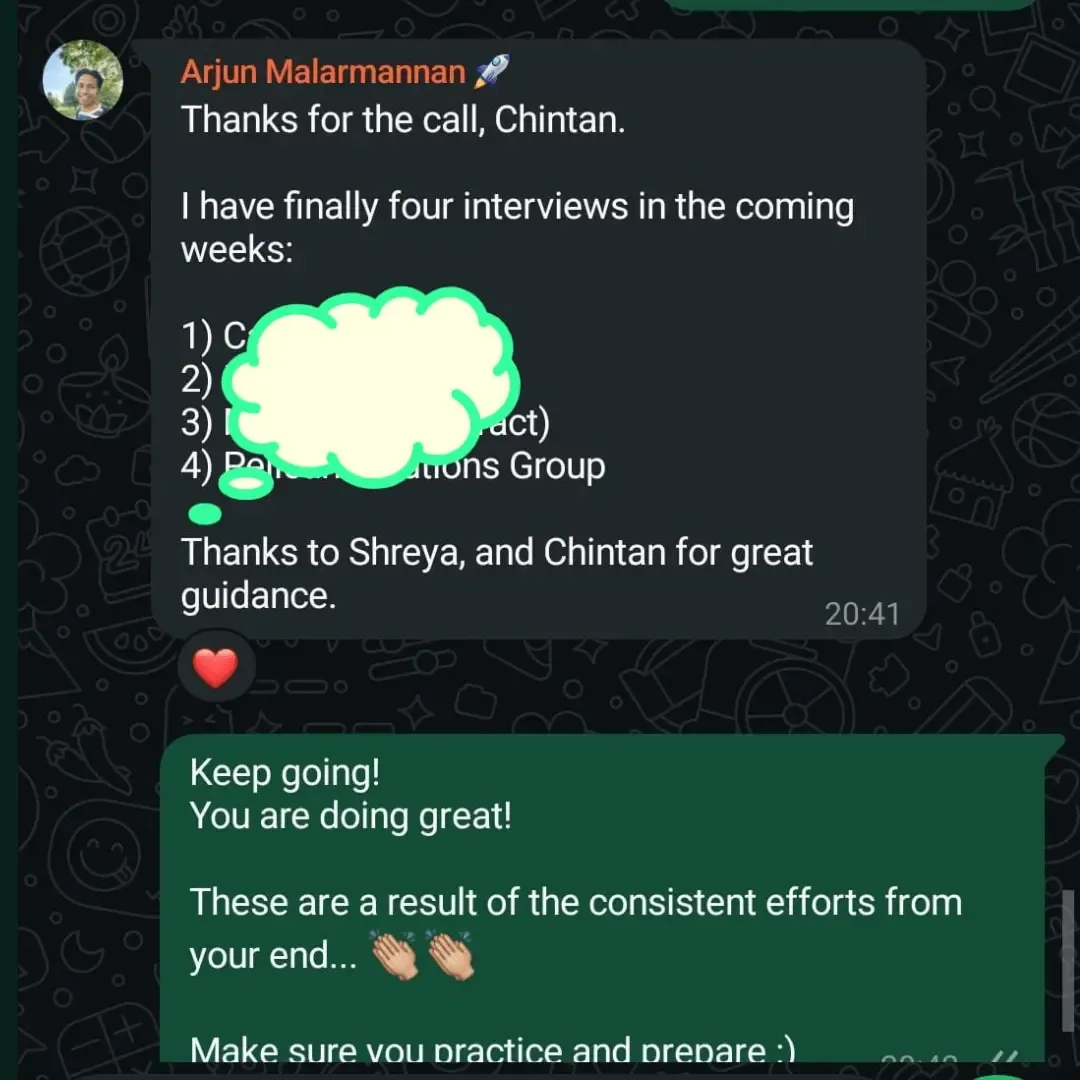Open Arjun Malarmannan's profile picture
Image resolution: width=1080 pixels, height=1080 pixels.
coord(83,80)
